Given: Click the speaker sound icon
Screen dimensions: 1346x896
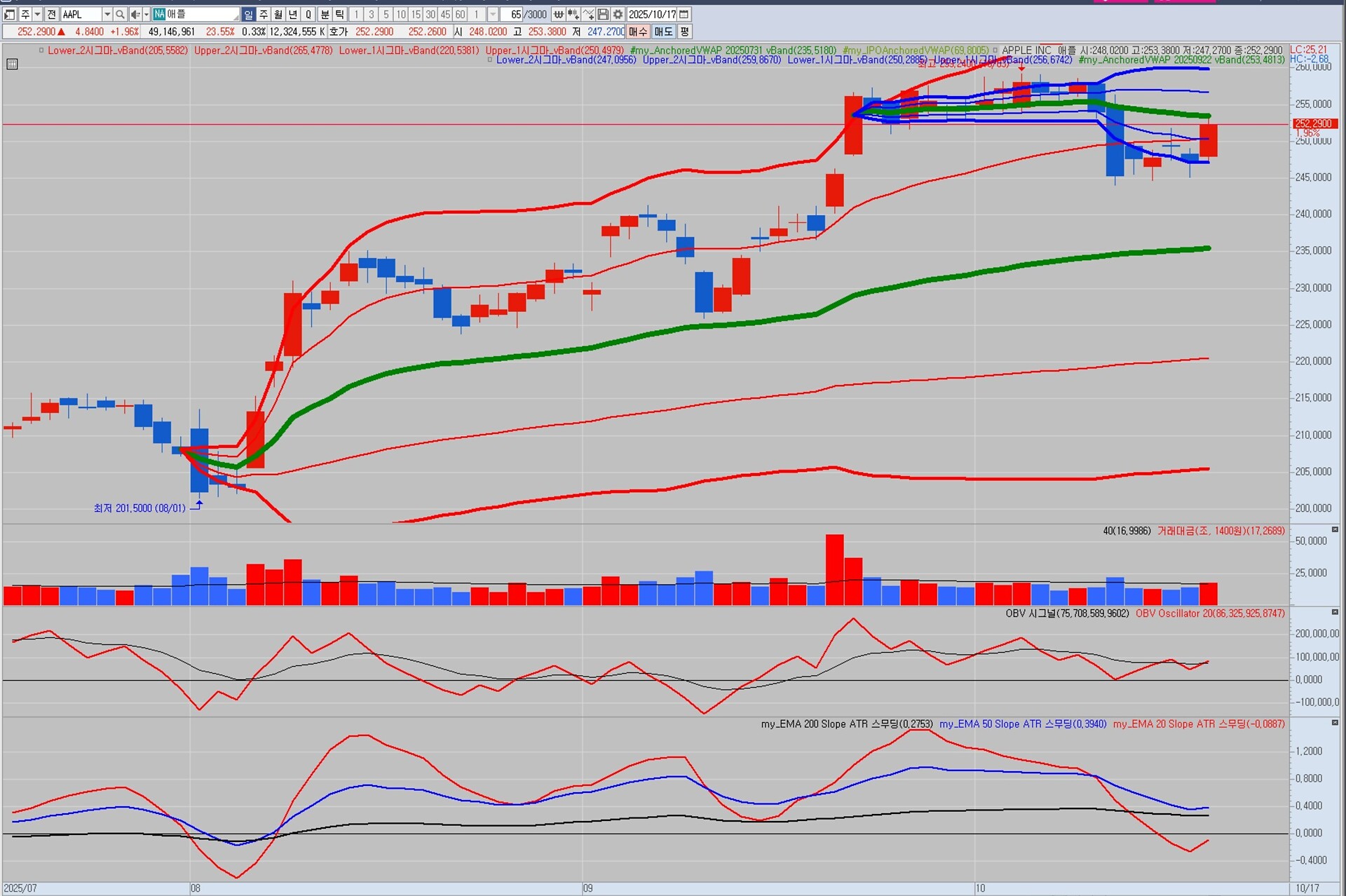Looking at the screenshot, I should point(135,14).
